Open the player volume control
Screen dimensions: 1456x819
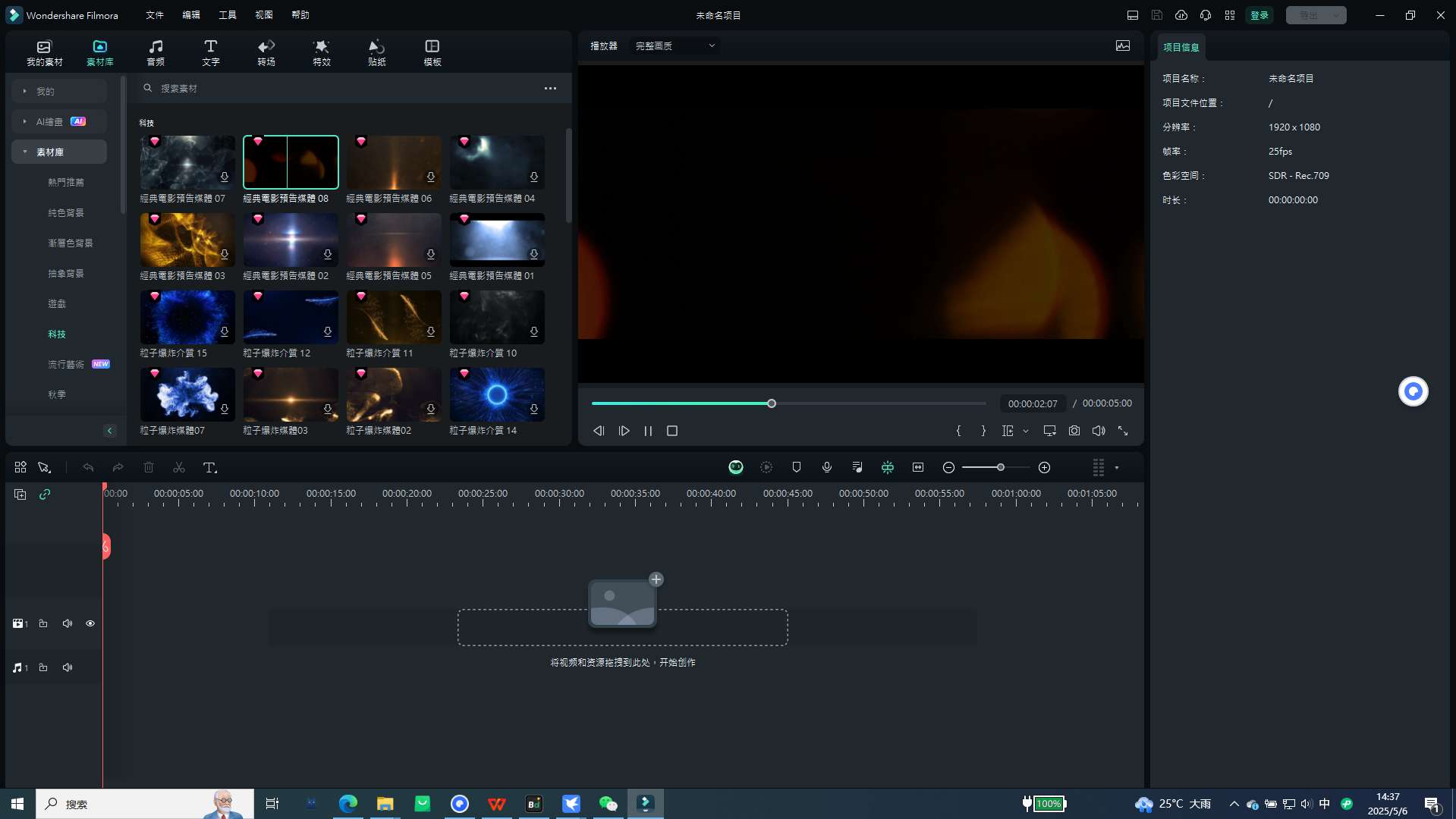coord(1099,431)
